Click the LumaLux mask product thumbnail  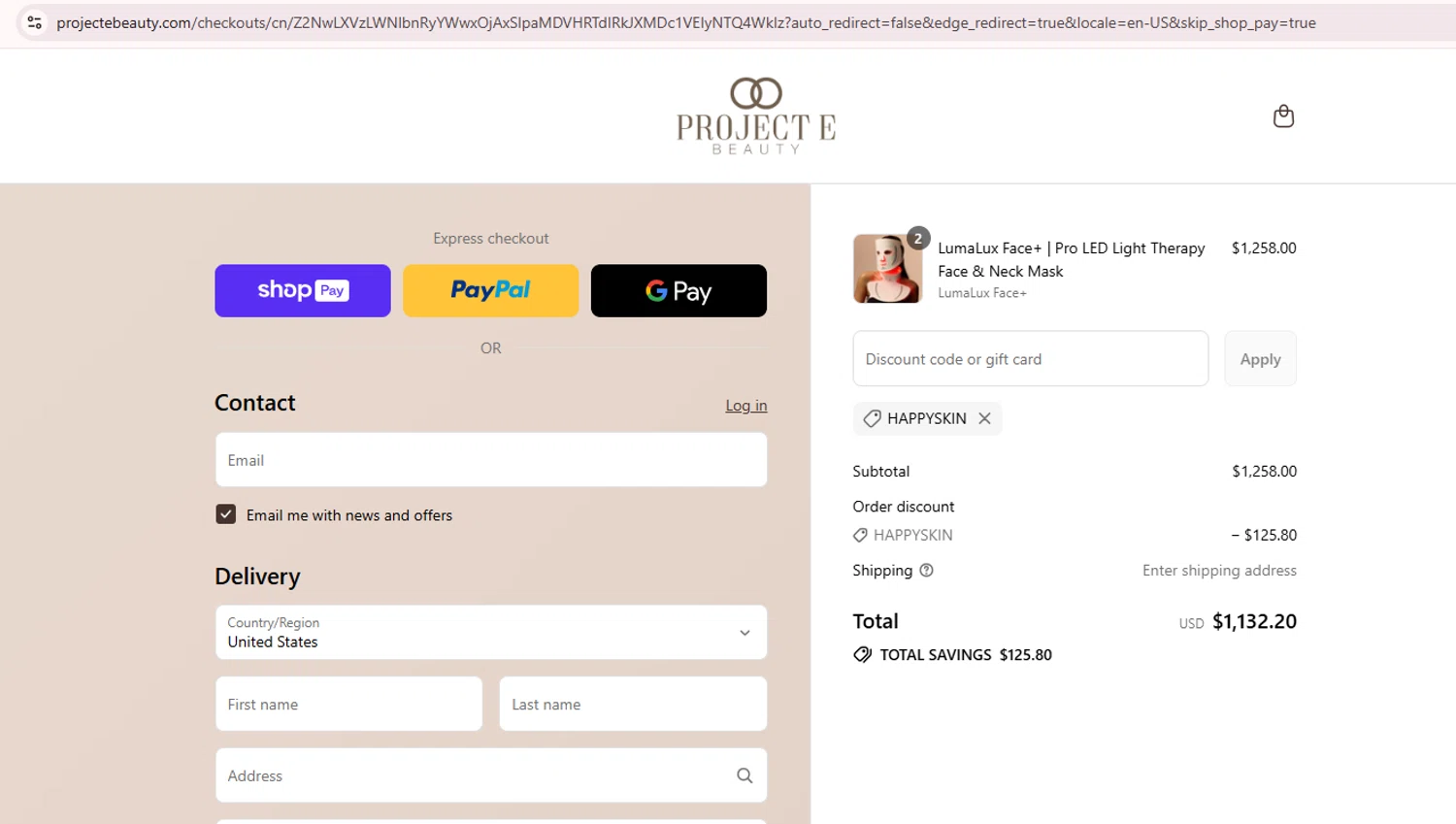click(887, 269)
